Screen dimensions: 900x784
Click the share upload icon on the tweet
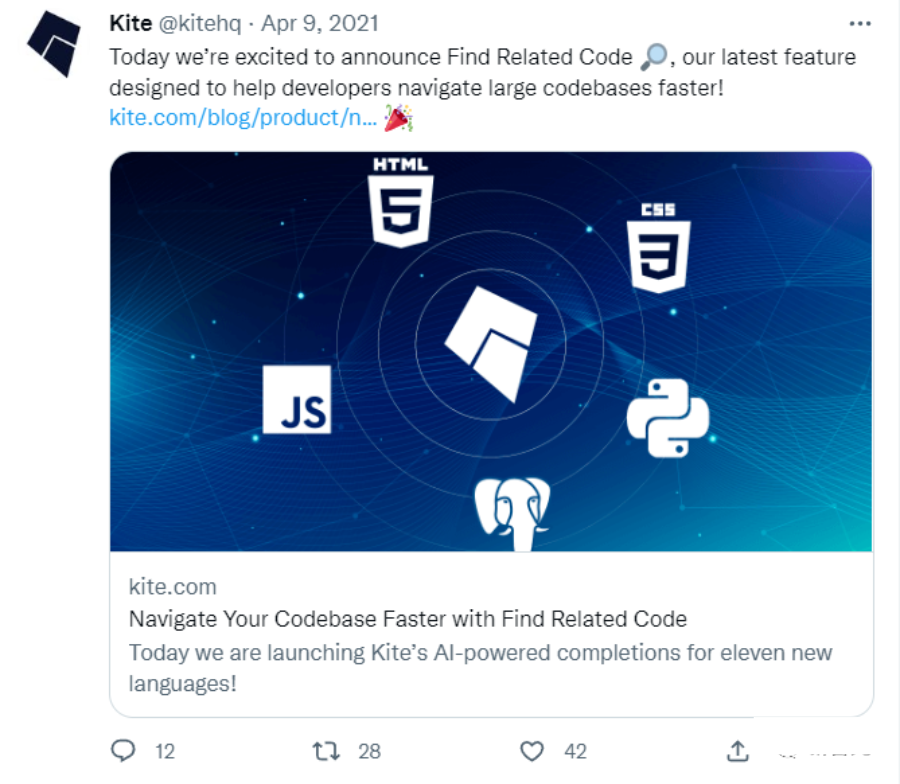[x=739, y=748]
